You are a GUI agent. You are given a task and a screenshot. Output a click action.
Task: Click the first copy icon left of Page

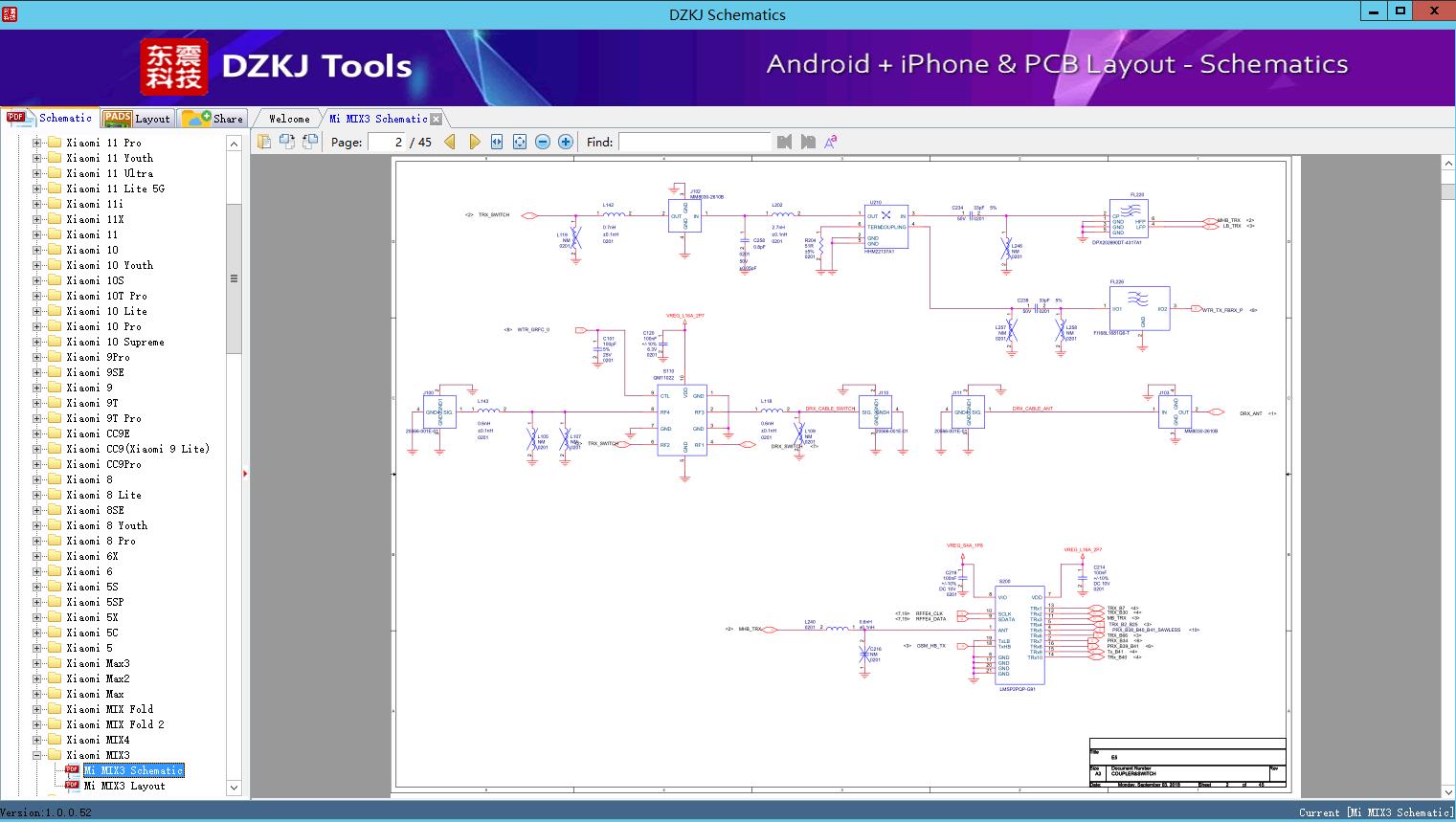[x=264, y=142]
